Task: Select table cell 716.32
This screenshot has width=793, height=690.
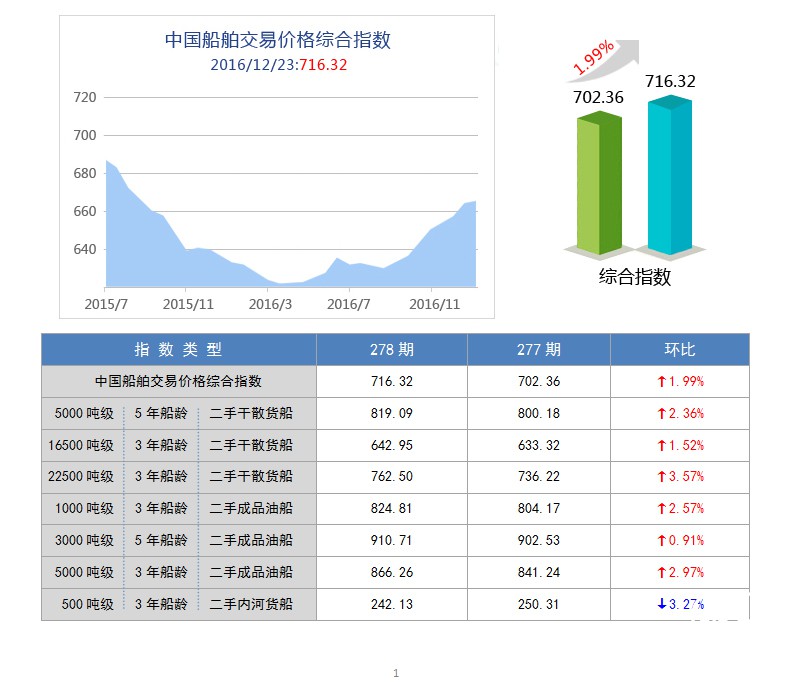Action: 391,381
